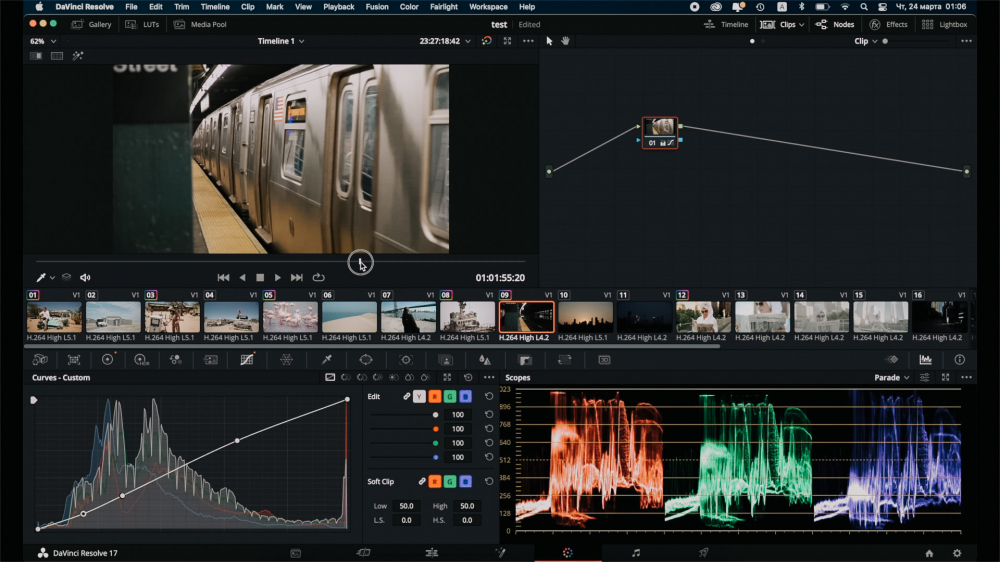Open the Power Window palette
The height and width of the screenshot is (562, 1000).
pos(366,359)
